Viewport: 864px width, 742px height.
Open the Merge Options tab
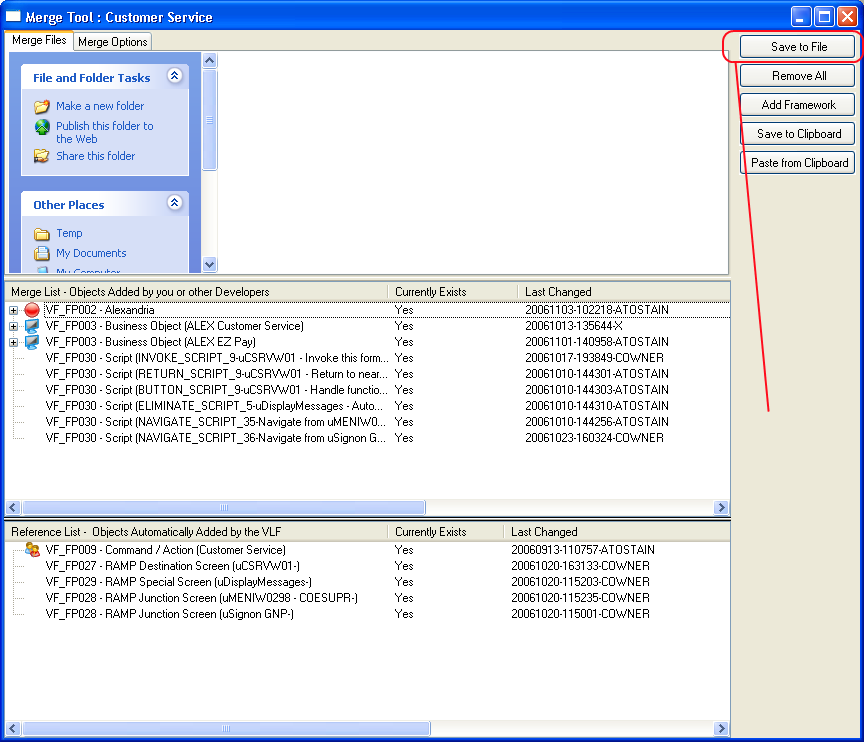[x=112, y=42]
